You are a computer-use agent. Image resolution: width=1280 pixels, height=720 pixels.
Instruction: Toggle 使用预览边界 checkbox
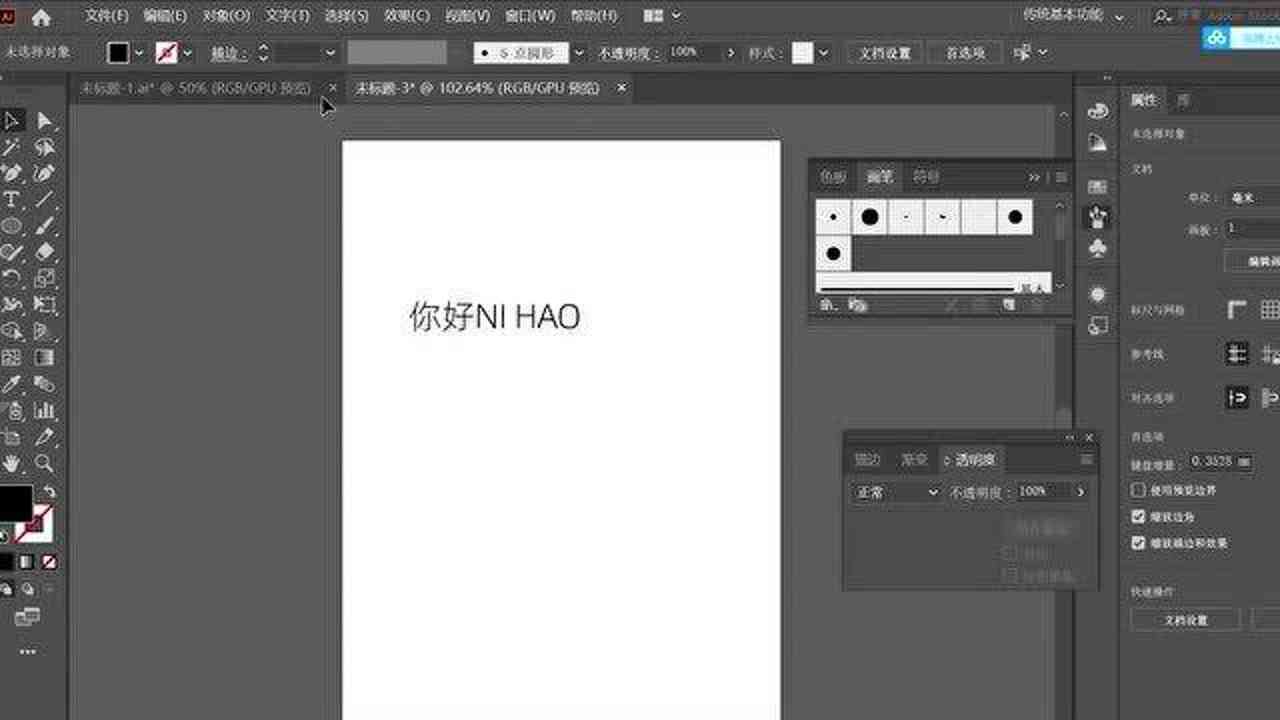point(1138,491)
